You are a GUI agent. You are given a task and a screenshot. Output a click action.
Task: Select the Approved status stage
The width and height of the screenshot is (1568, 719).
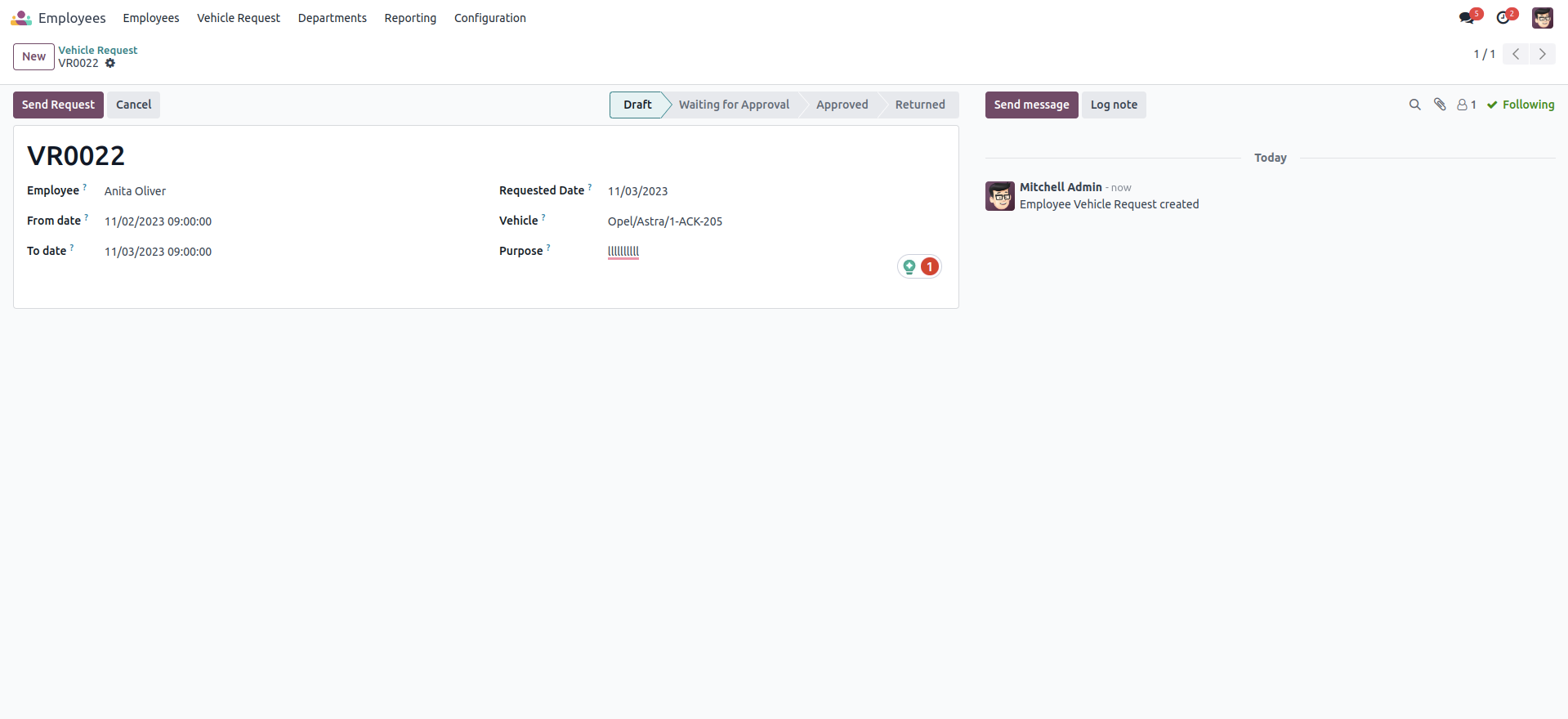842,105
